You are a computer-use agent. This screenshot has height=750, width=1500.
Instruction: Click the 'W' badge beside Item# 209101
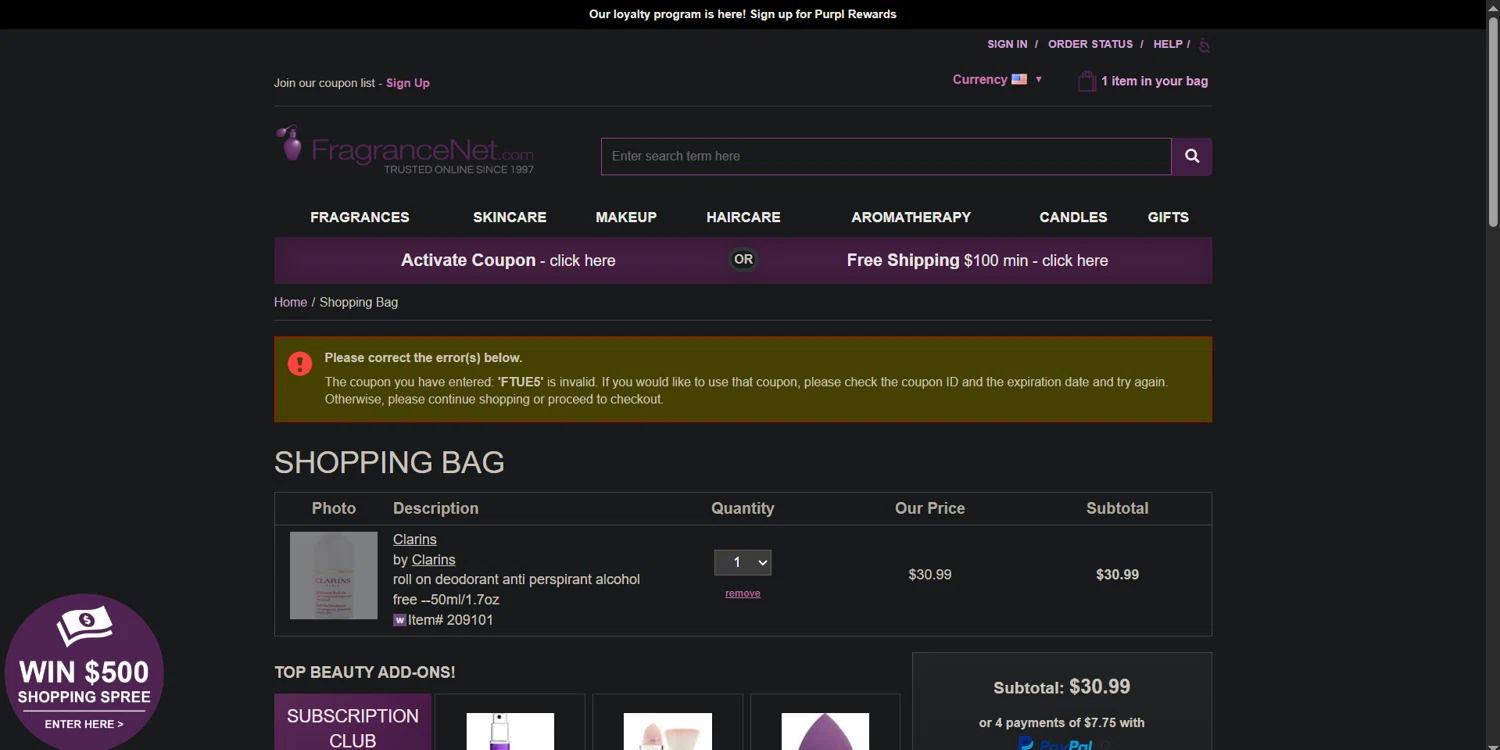coord(400,620)
